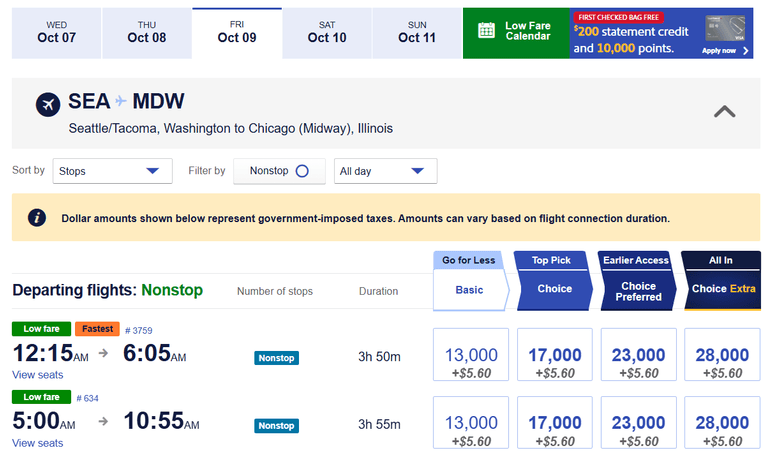Select the Sun Oct 11 date tab
770x462 pixels.
417,33
